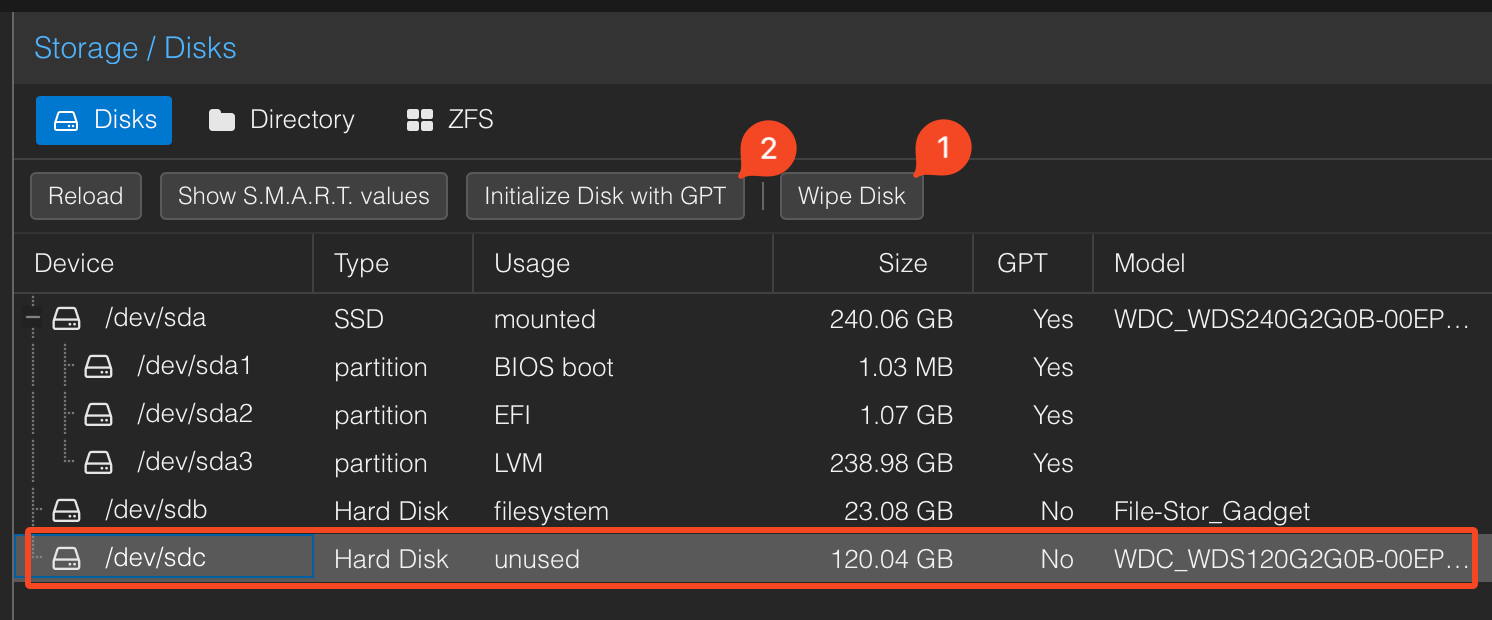Click the /dev/sdb disk icon
The height and width of the screenshot is (620, 1492).
click(67, 511)
